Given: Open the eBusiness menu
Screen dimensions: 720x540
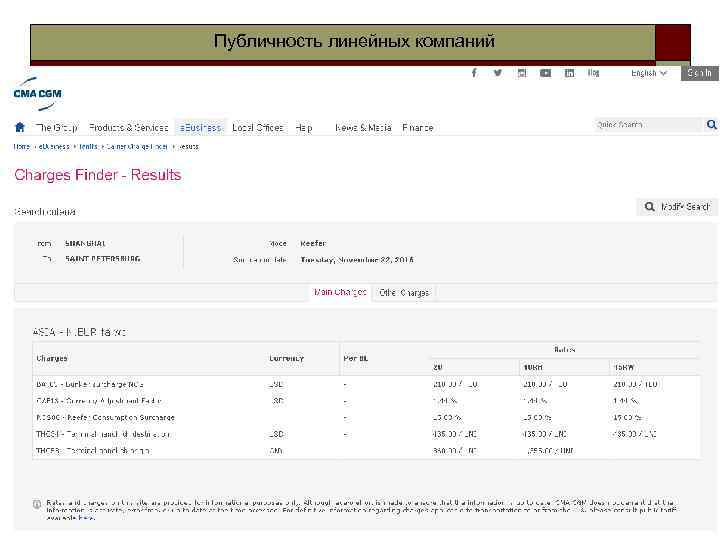Looking at the screenshot, I should (200, 128).
